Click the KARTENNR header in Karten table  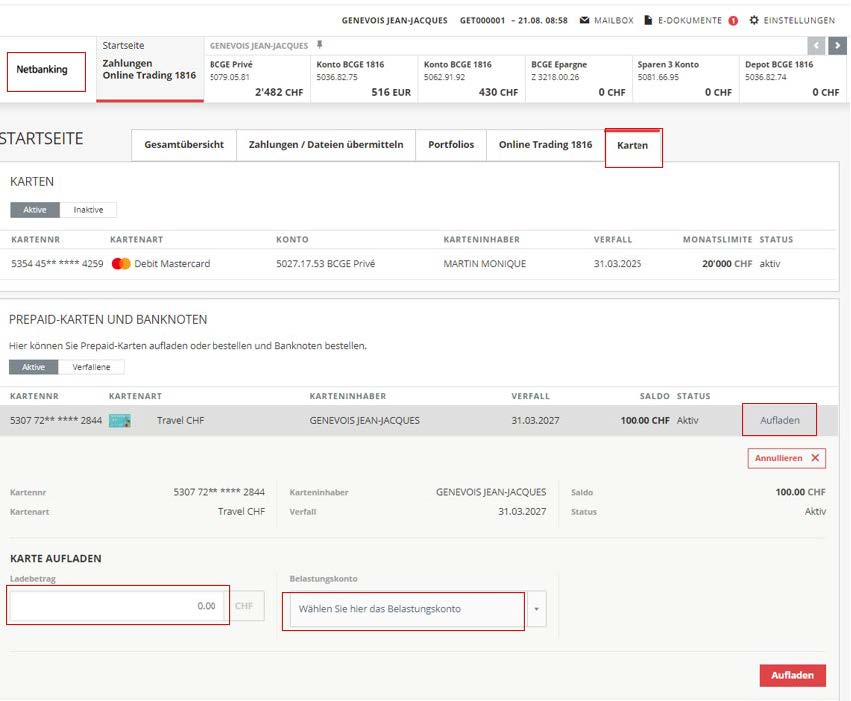pos(35,239)
